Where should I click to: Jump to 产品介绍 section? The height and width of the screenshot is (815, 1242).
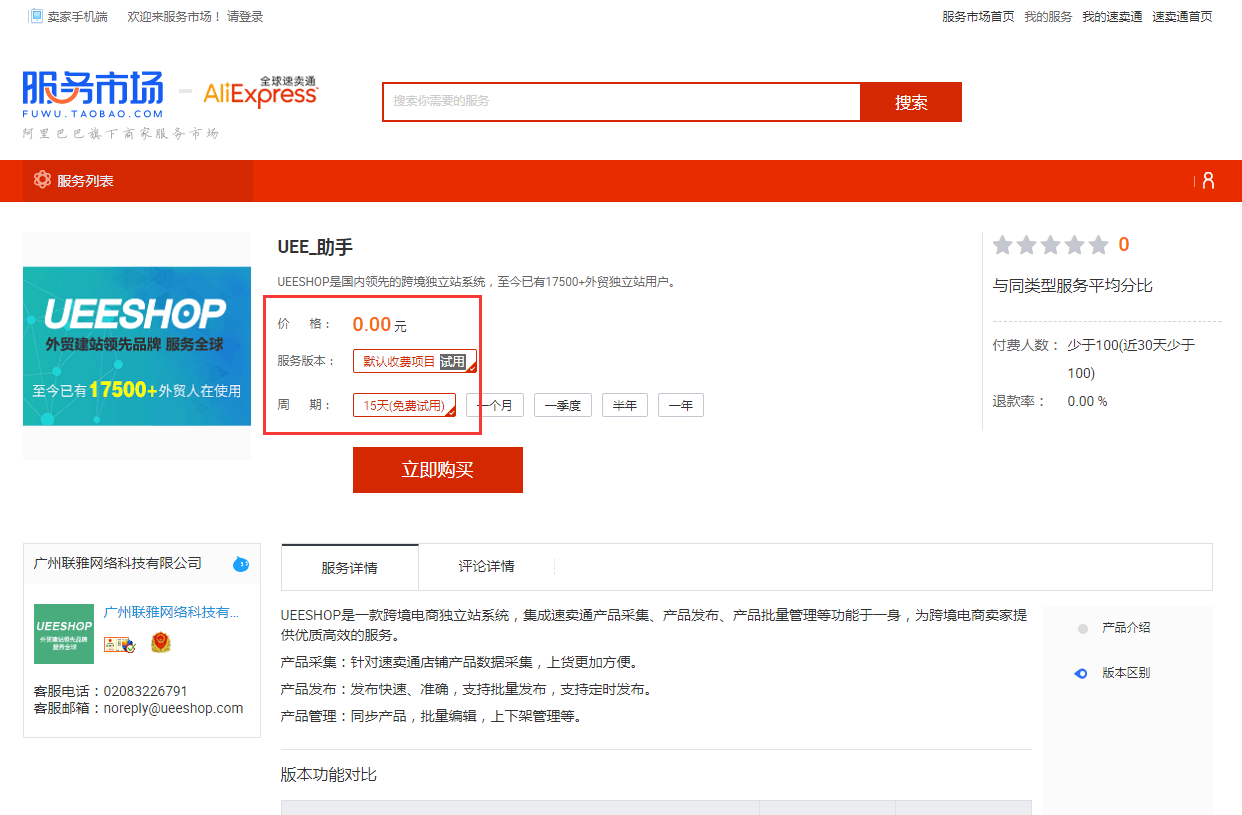tap(1126, 628)
